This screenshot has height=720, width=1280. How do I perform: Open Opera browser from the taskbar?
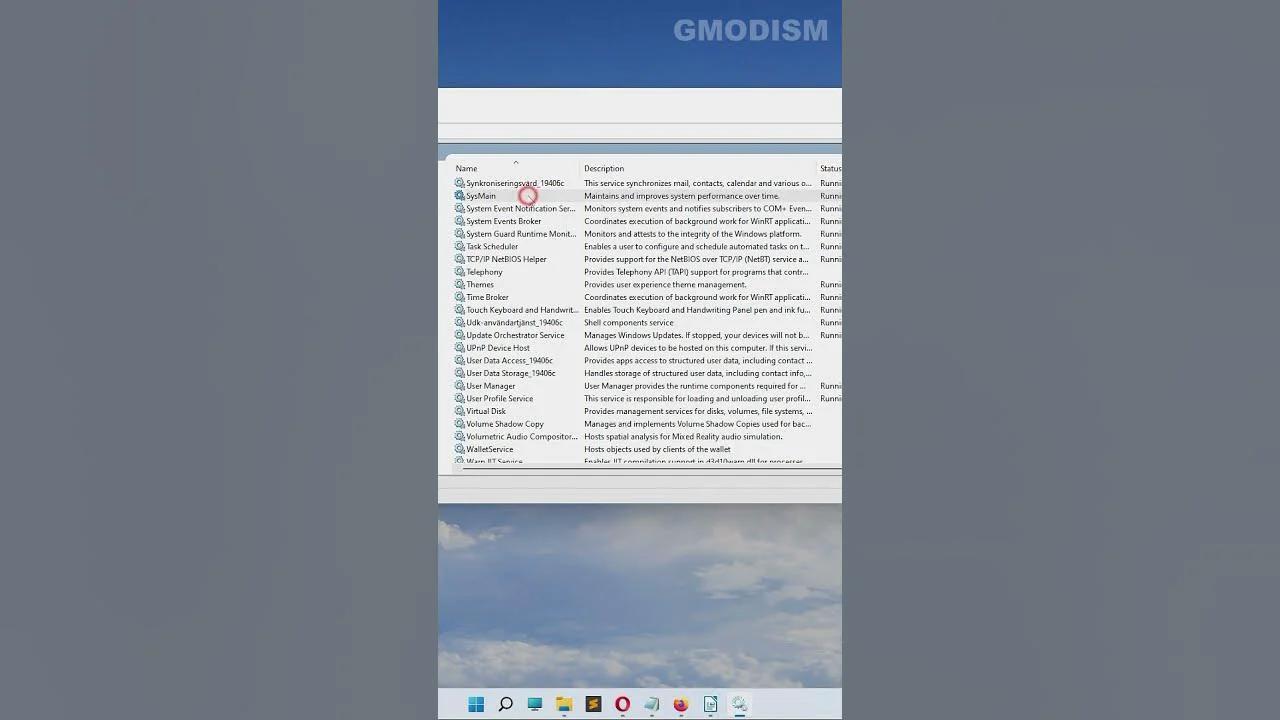point(621,704)
